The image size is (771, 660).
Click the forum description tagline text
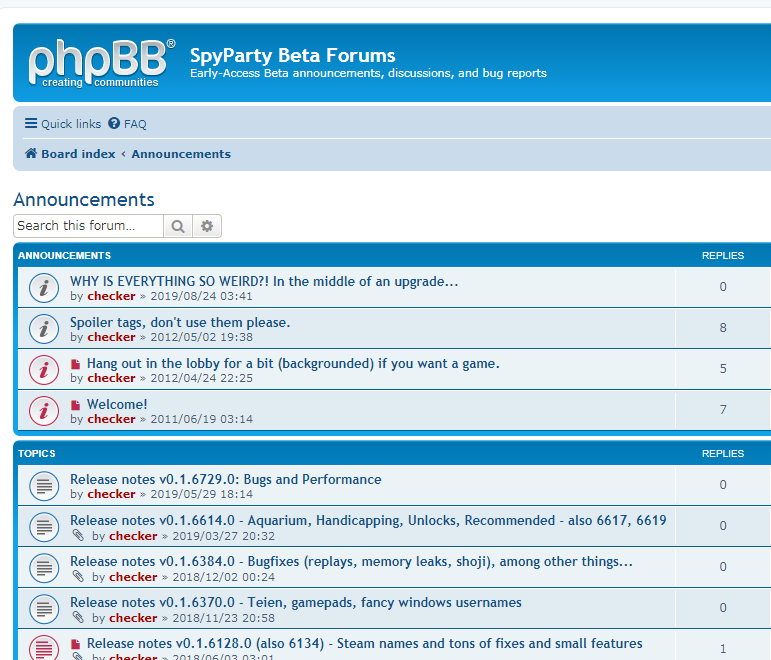coord(368,73)
